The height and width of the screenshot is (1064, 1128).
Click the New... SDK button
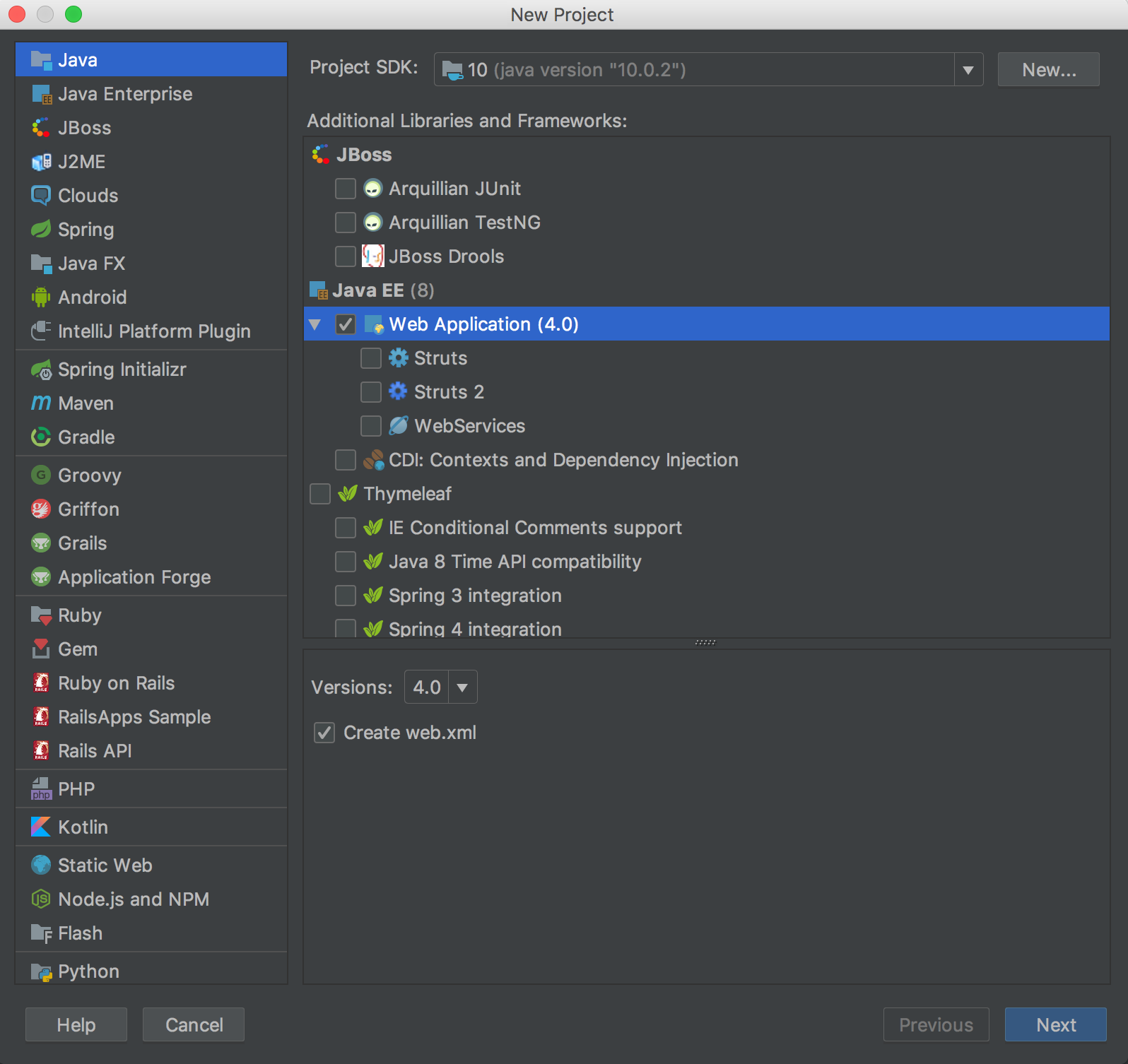tap(1049, 70)
